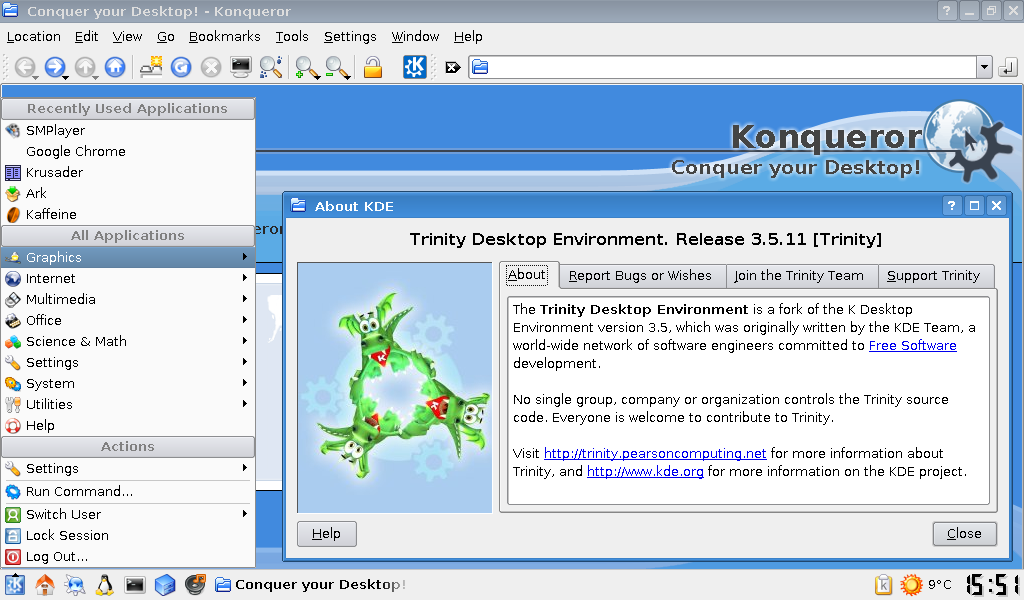The image size is (1024, 600).
Task: Open the location bar history dropdown
Action: (x=984, y=67)
